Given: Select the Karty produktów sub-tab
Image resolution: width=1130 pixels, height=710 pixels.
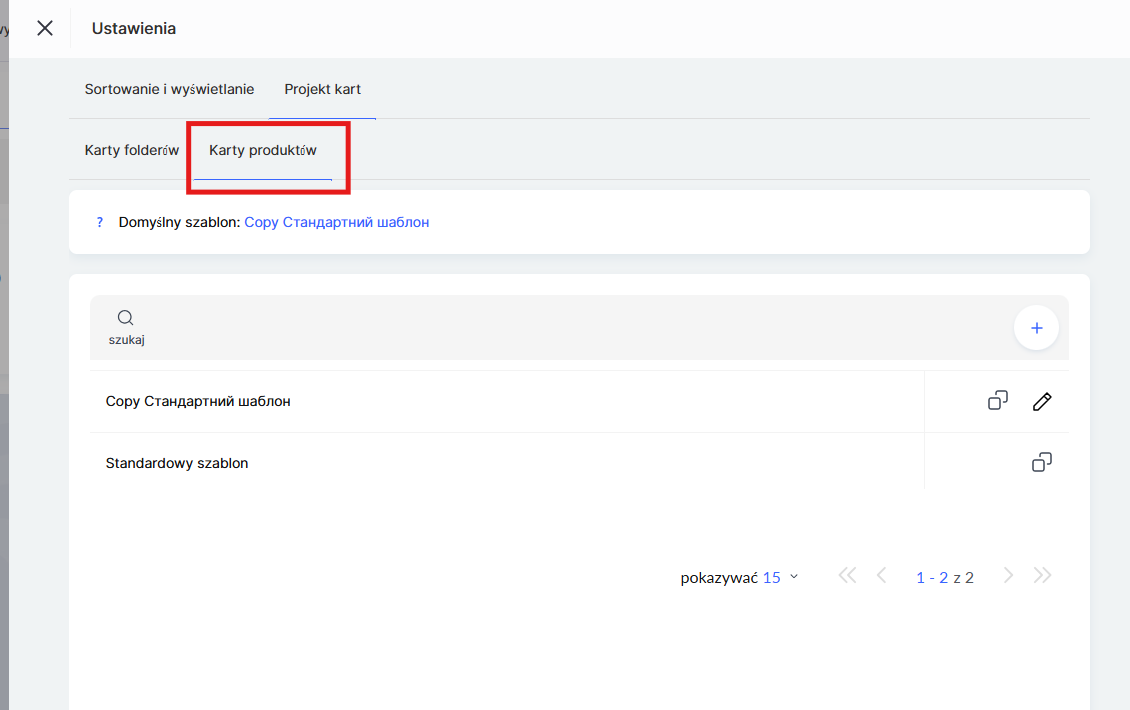Looking at the screenshot, I should 263,151.
